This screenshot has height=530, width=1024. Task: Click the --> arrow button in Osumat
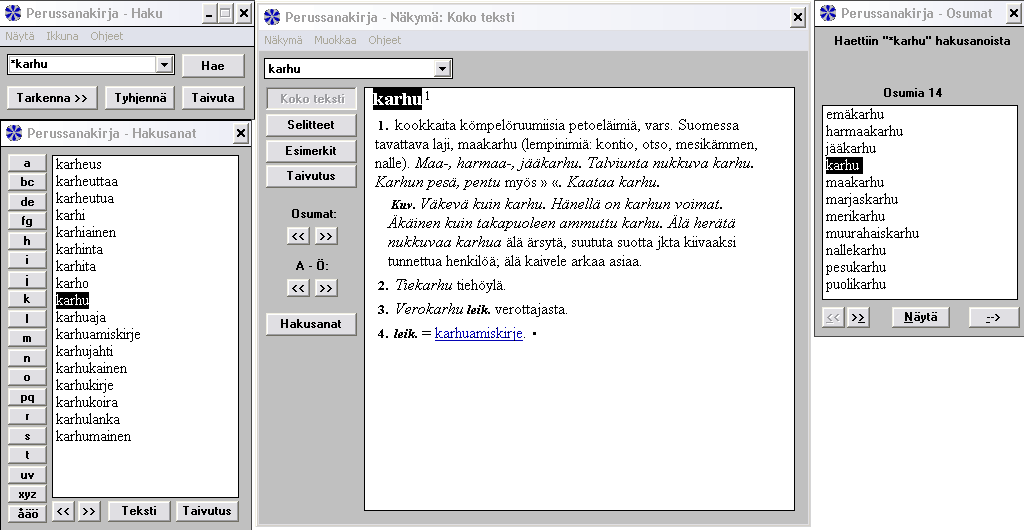993,317
